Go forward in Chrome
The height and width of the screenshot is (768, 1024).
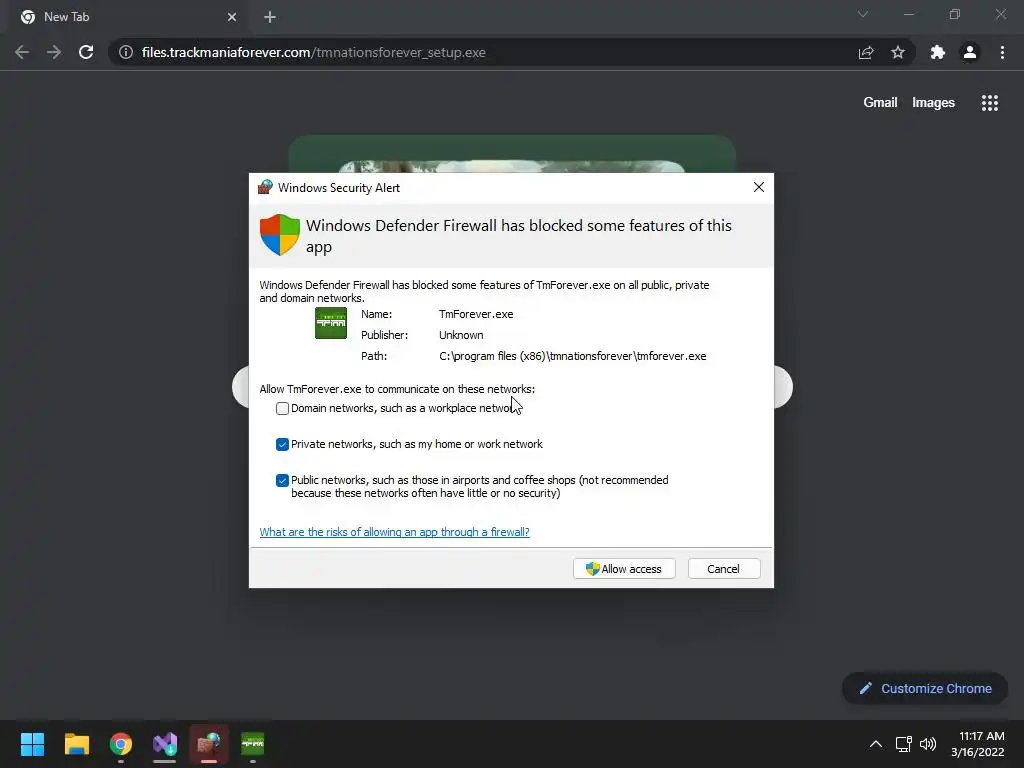click(x=54, y=52)
